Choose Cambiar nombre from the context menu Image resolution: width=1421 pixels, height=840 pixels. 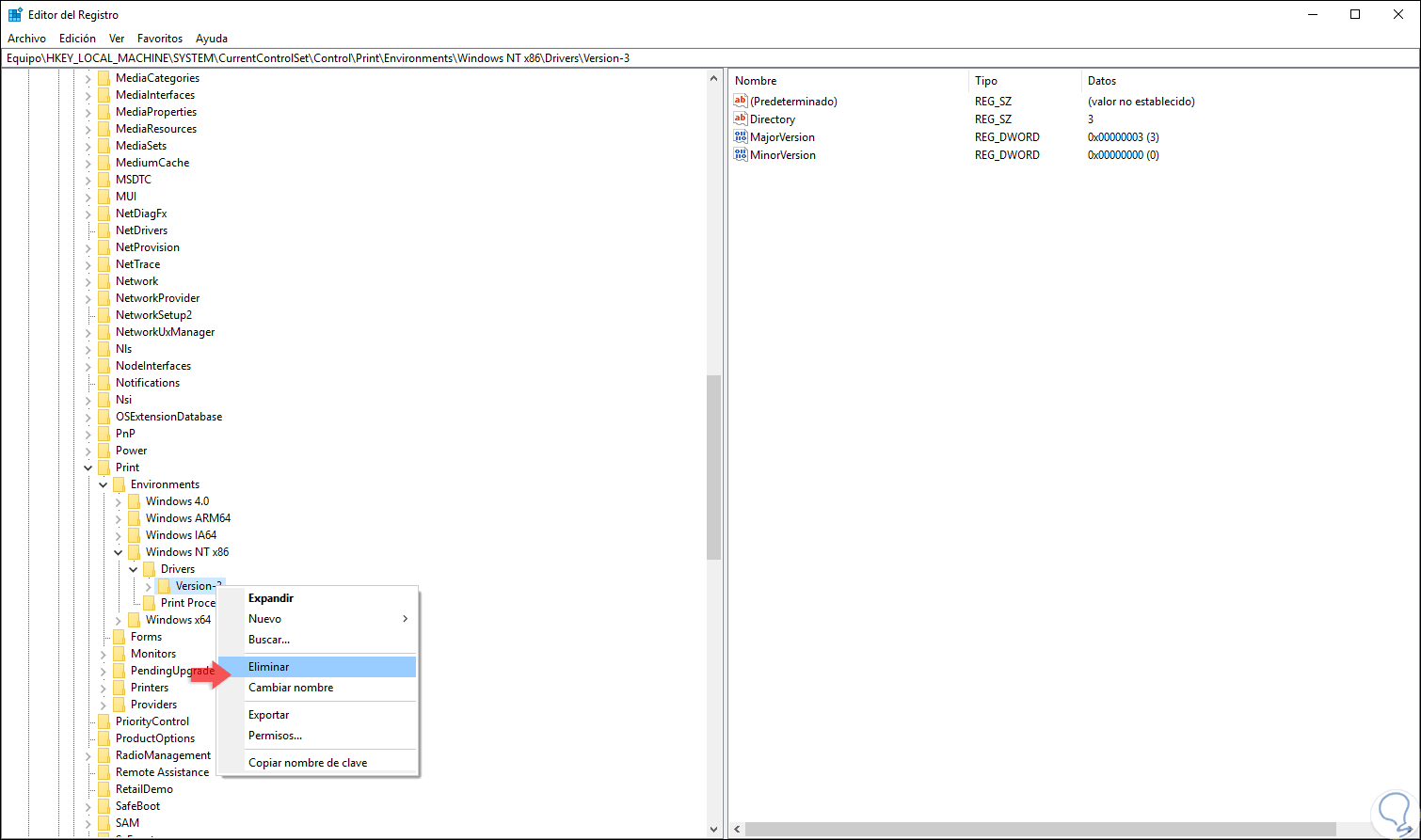click(x=317, y=688)
